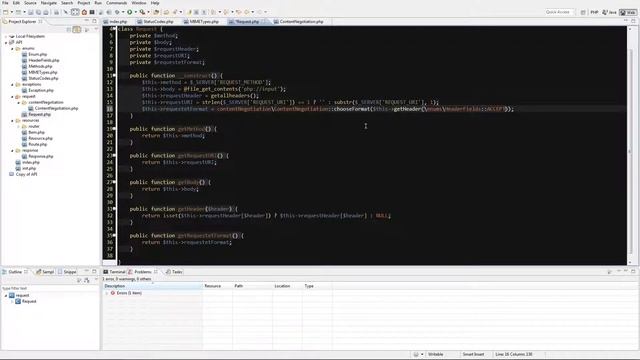640x360 pixels.
Task: Switch to the PHP perspective
Action: (x=594, y=12)
